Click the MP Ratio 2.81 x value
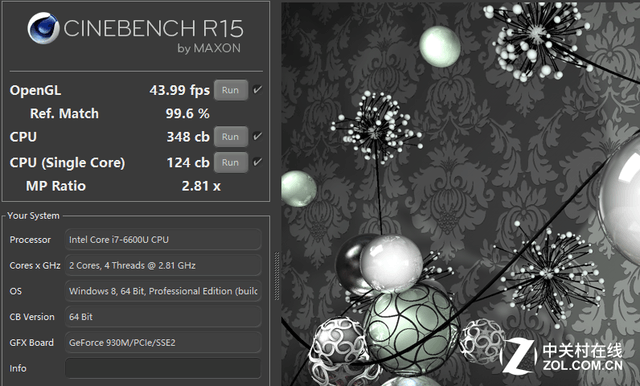The height and width of the screenshot is (386, 640). tap(201, 186)
